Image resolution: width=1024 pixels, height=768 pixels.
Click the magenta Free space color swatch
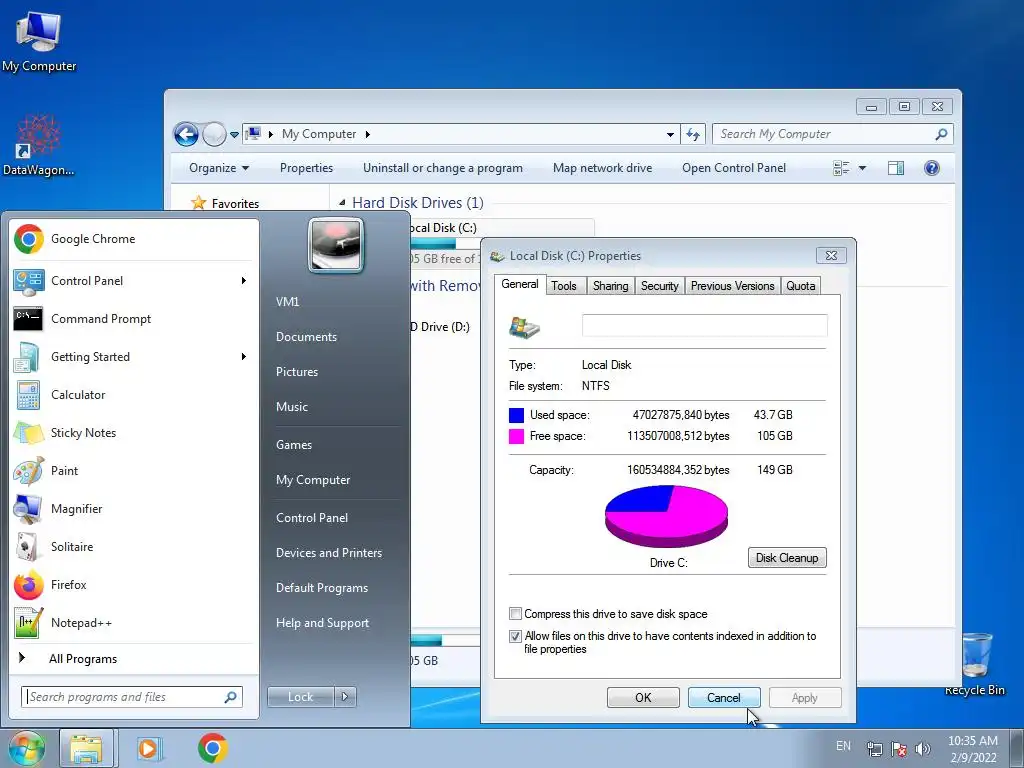tap(517, 436)
